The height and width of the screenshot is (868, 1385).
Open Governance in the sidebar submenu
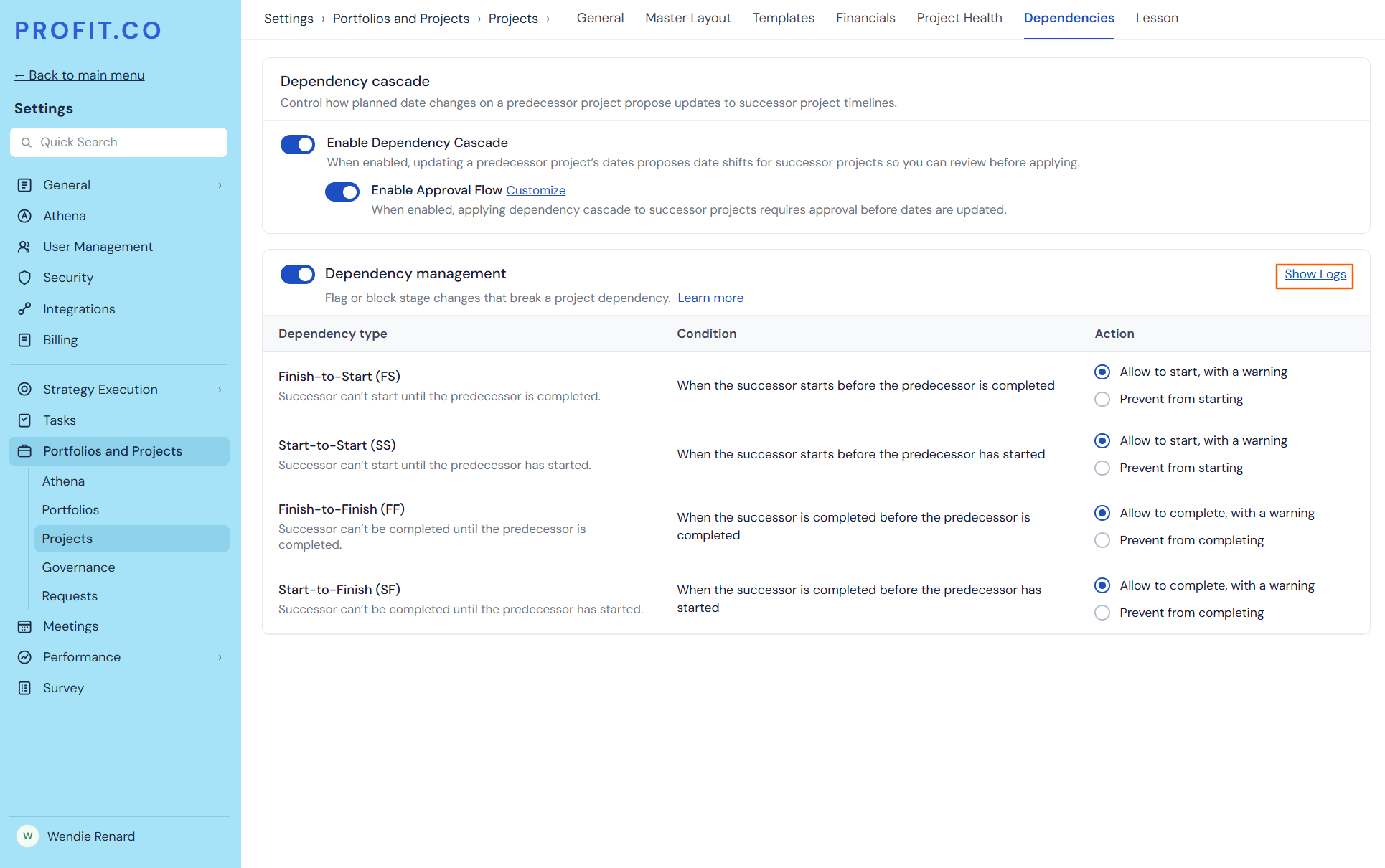pyautogui.click(x=78, y=567)
